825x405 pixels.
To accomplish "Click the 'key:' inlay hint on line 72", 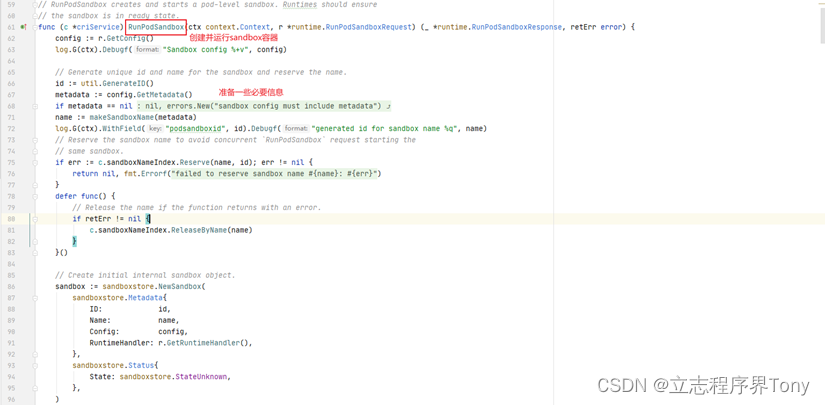I will tap(155, 129).
